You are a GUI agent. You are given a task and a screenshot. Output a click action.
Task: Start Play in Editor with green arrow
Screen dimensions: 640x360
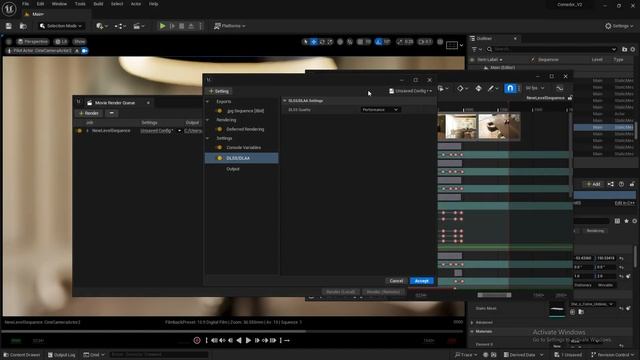click(162, 26)
